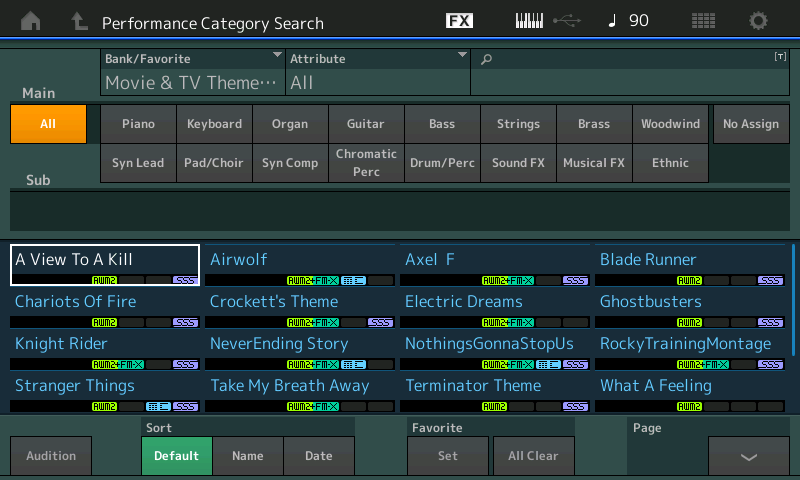Select the All main category filter
The image size is (800, 480).
(48, 124)
